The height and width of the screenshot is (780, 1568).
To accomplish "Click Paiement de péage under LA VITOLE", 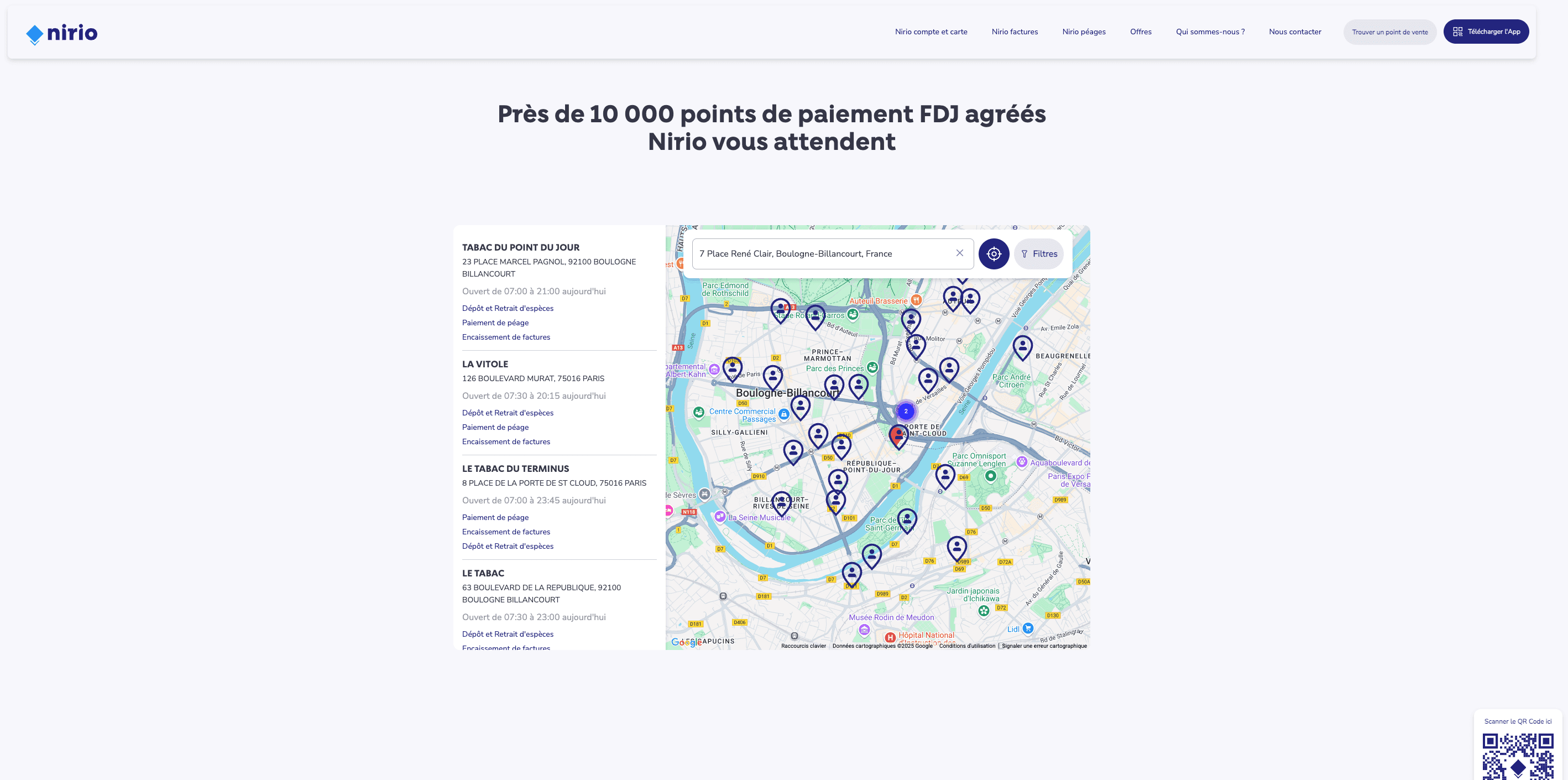I will [495, 428].
